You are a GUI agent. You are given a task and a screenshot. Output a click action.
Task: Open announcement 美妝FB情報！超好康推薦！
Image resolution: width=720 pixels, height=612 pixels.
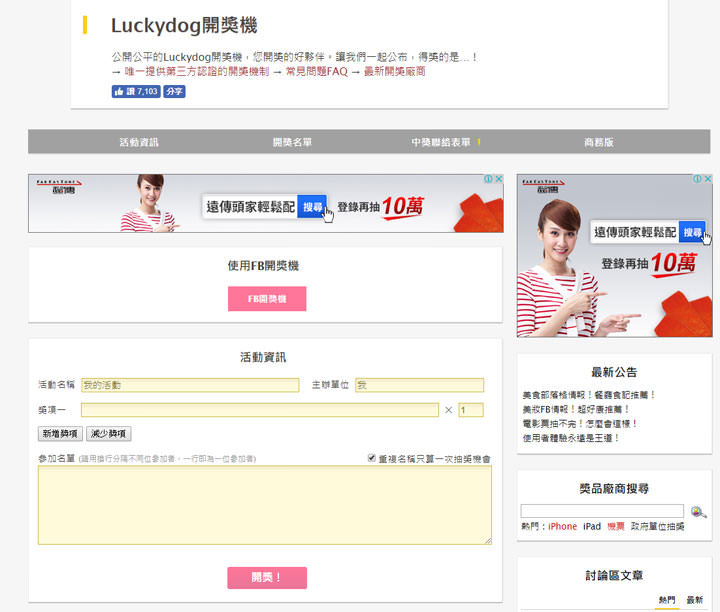coord(576,409)
